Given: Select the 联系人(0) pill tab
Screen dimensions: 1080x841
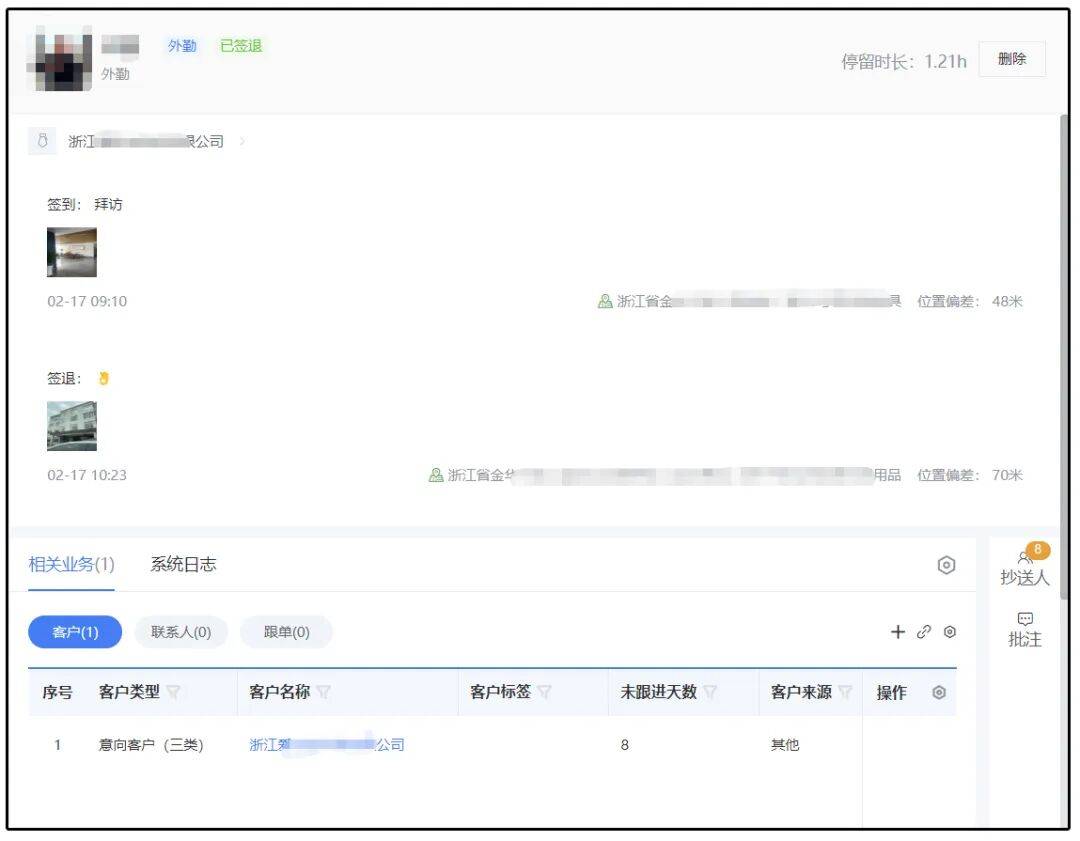Looking at the screenshot, I should pos(181,632).
